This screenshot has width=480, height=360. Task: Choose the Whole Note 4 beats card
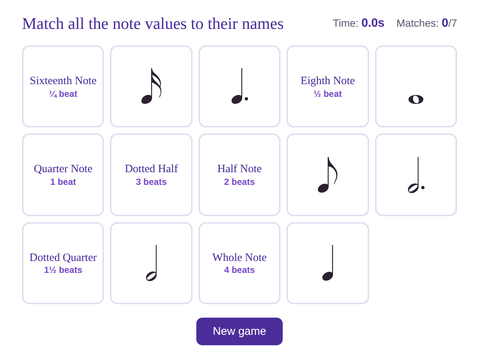[x=239, y=263]
